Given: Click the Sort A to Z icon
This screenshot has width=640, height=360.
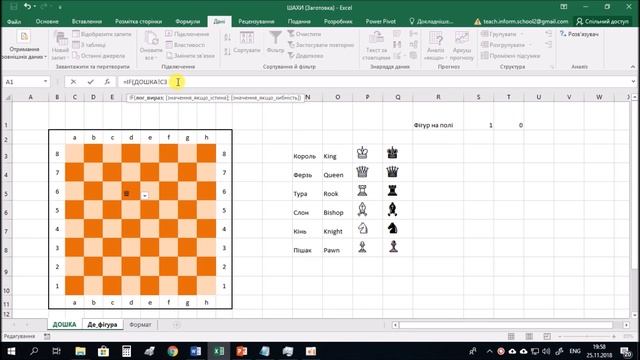Looking at the screenshot, I should [227, 38].
